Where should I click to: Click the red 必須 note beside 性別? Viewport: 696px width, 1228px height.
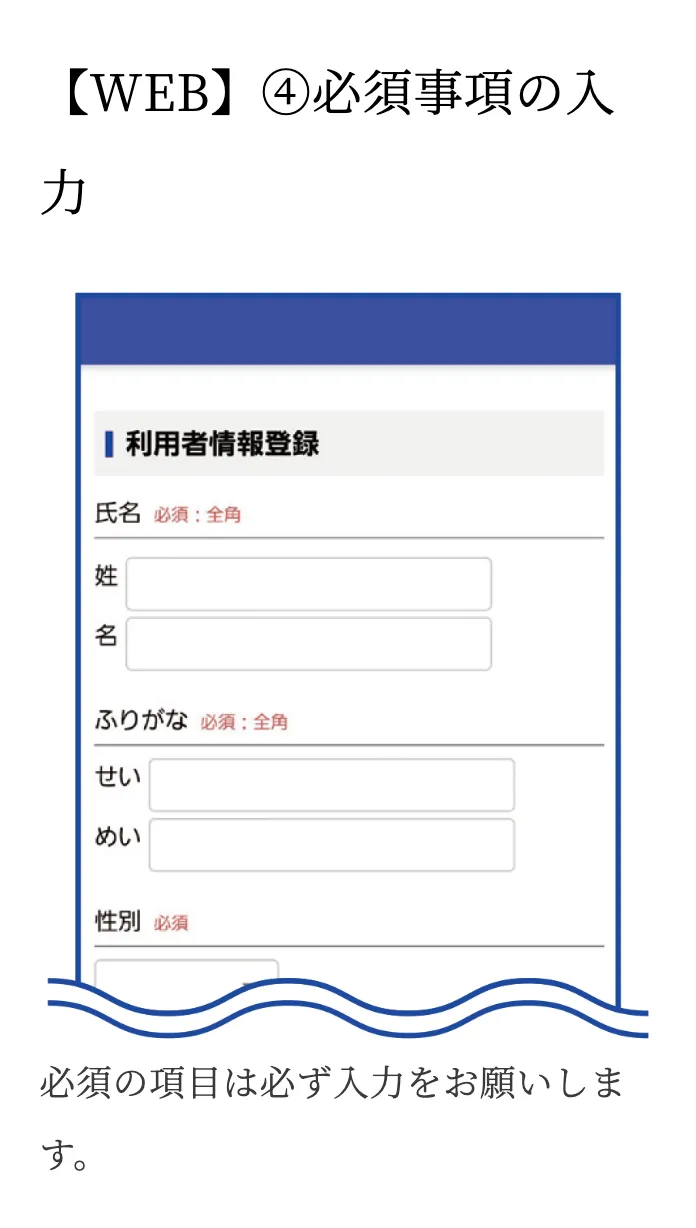[x=171, y=923]
